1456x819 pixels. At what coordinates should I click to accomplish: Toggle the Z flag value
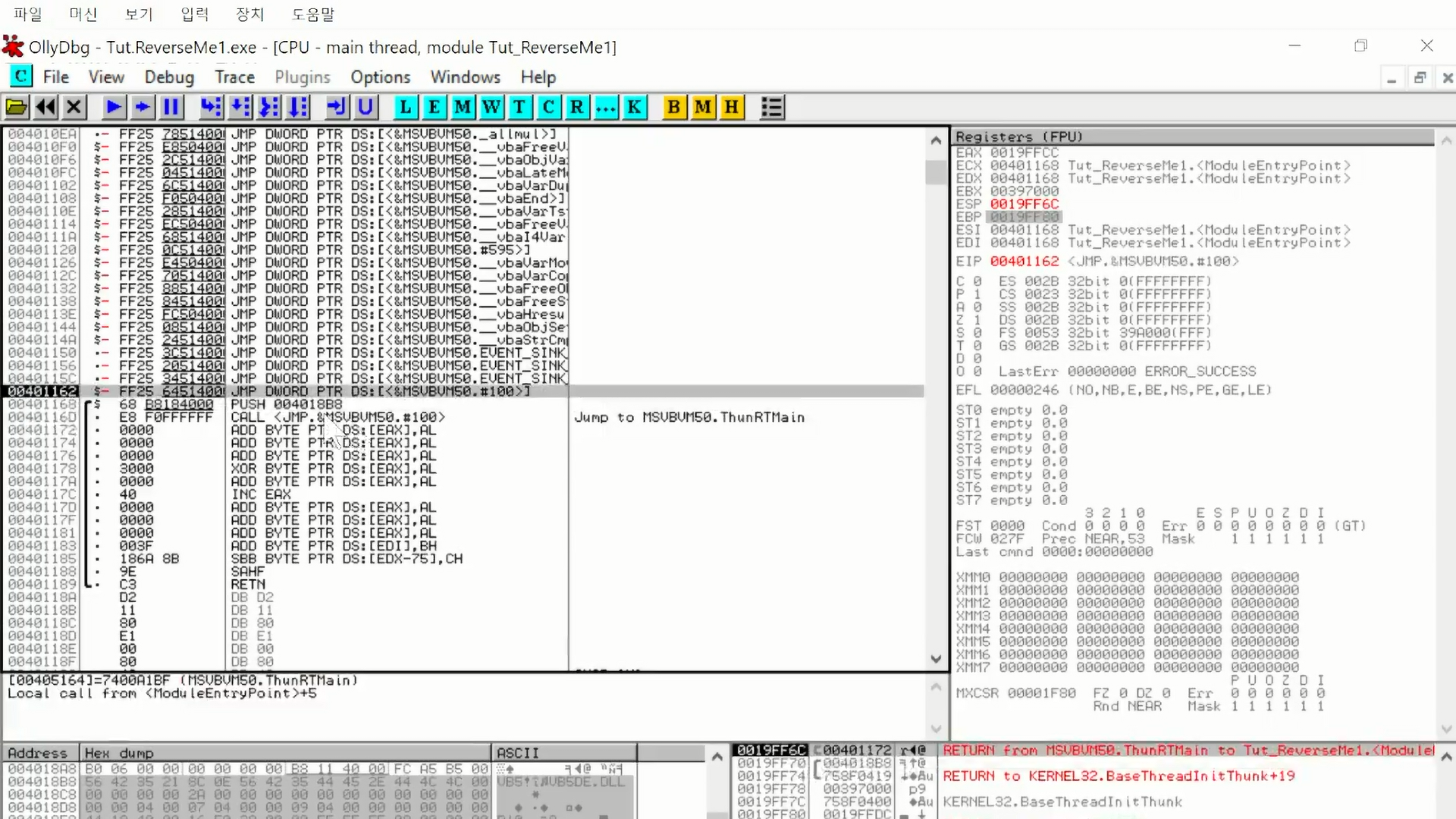coord(977,320)
